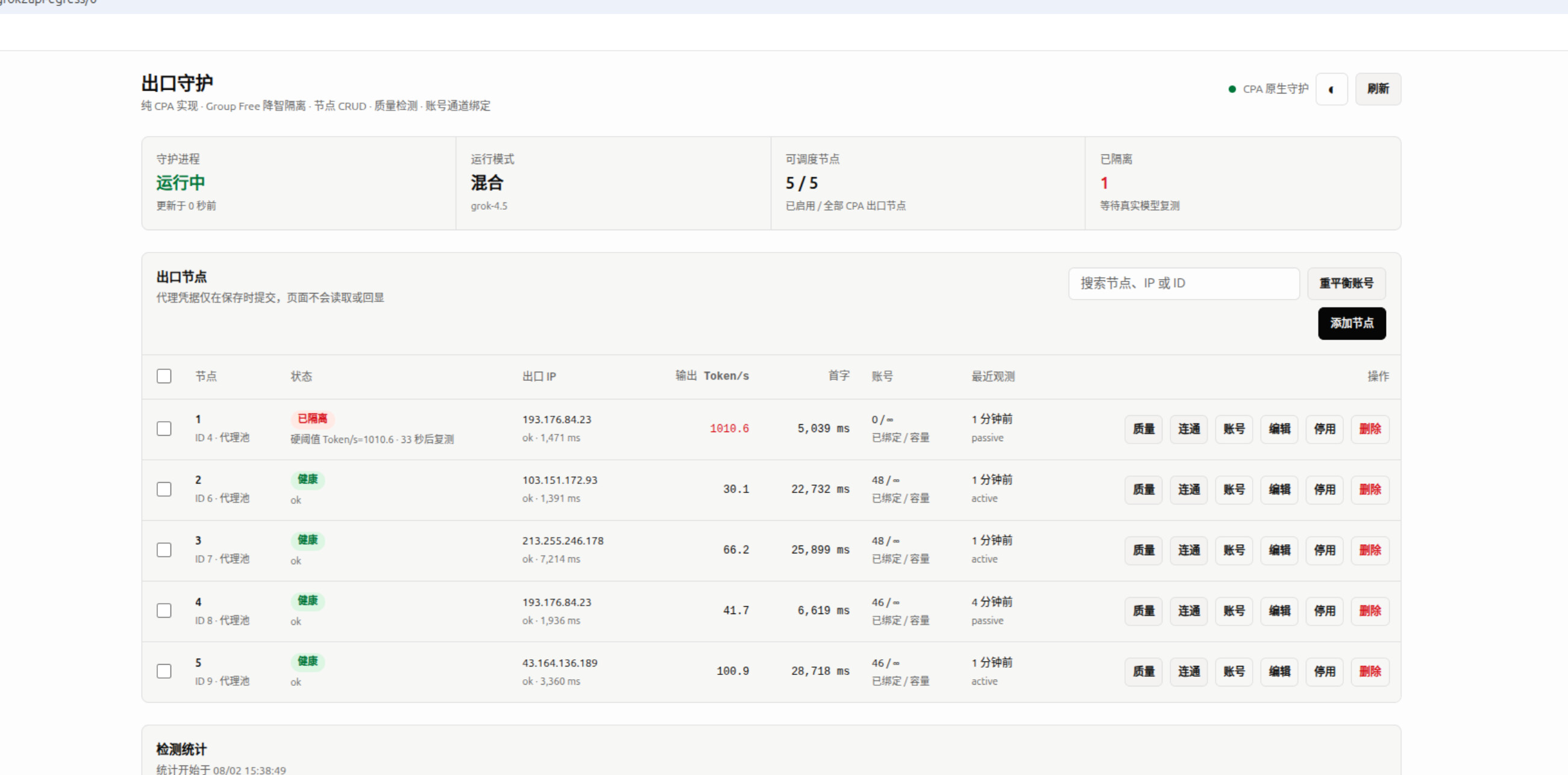Click the red 1010.6 Token/s value
The width and height of the screenshot is (1568, 775).
pos(729,428)
